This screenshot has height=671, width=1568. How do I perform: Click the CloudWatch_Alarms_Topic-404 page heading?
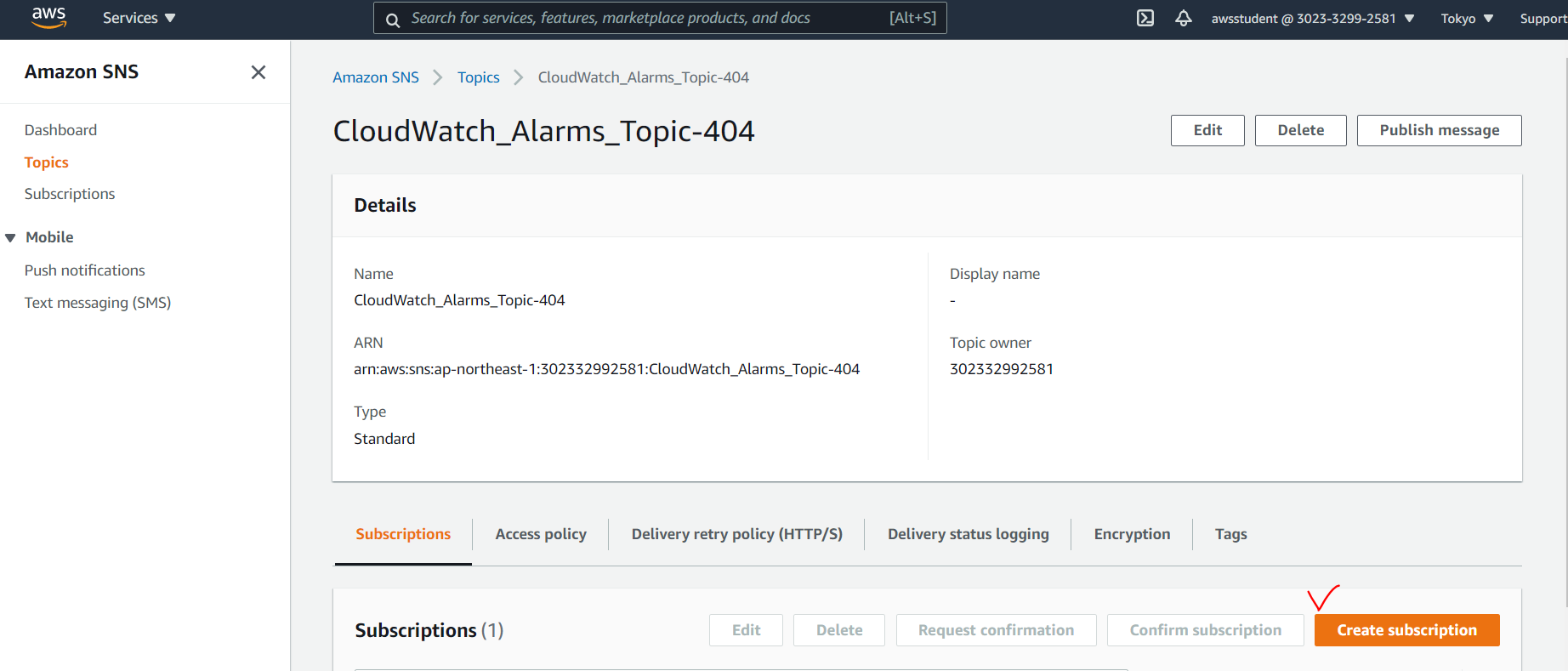[543, 131]
